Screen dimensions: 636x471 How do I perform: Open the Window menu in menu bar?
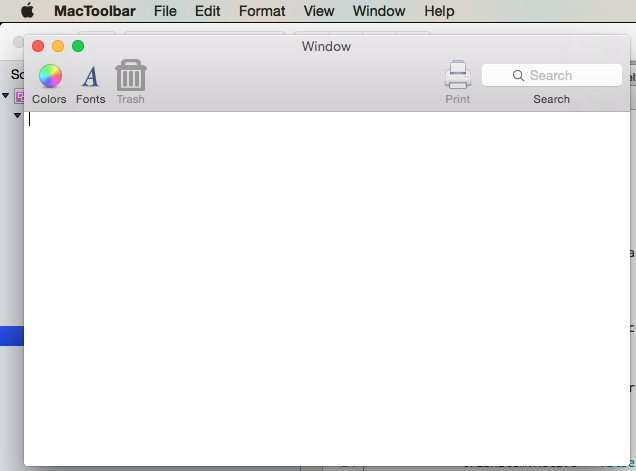[x=379, y=11]
